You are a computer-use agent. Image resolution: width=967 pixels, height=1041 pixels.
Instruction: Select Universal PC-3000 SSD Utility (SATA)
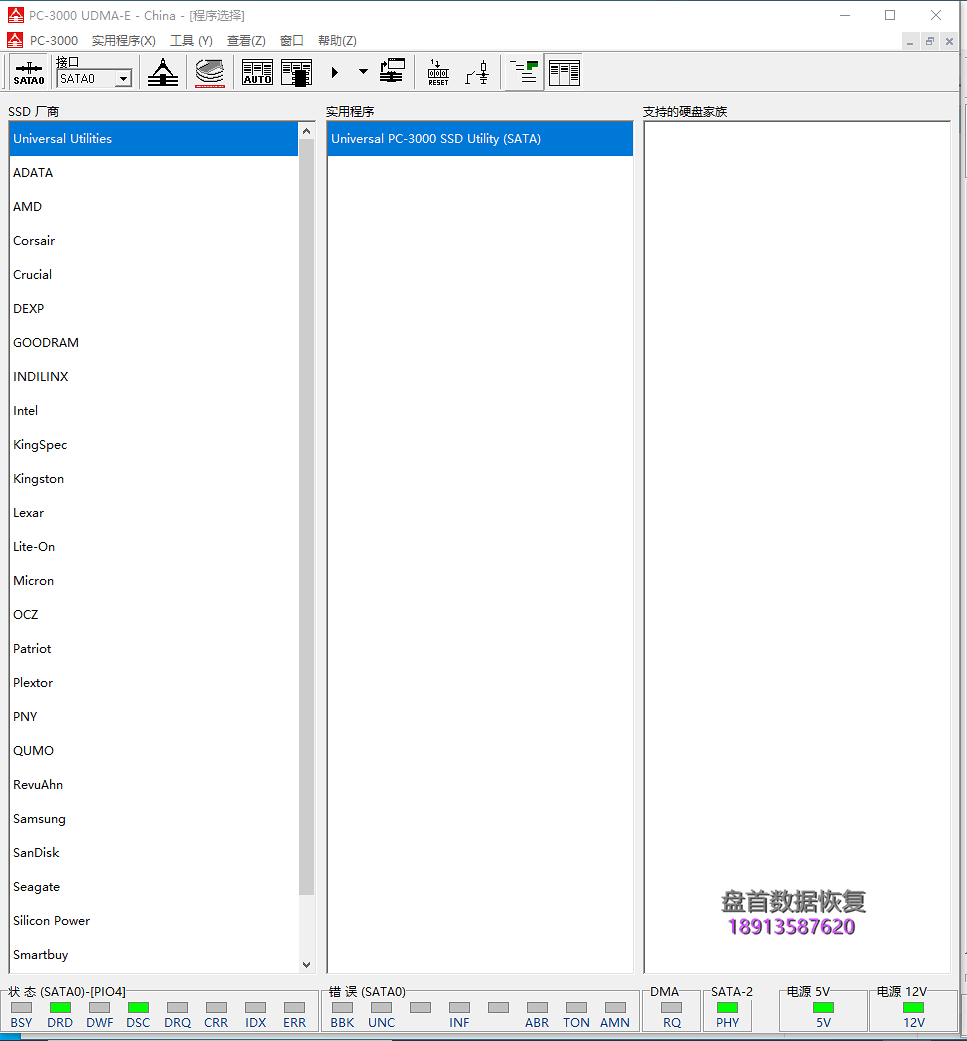point(480,139)
